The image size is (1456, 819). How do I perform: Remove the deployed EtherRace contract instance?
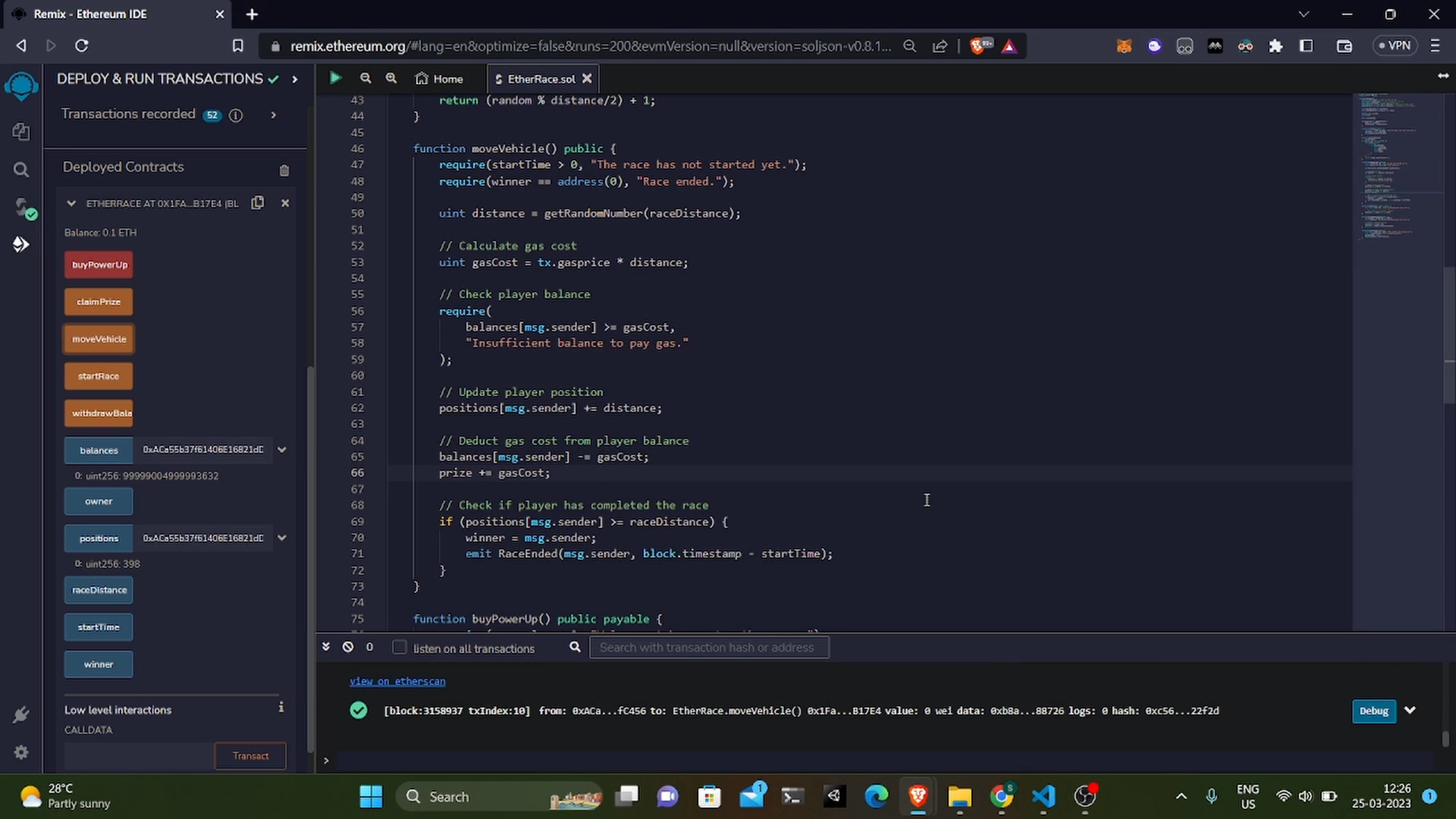click(x=285, y=203)
